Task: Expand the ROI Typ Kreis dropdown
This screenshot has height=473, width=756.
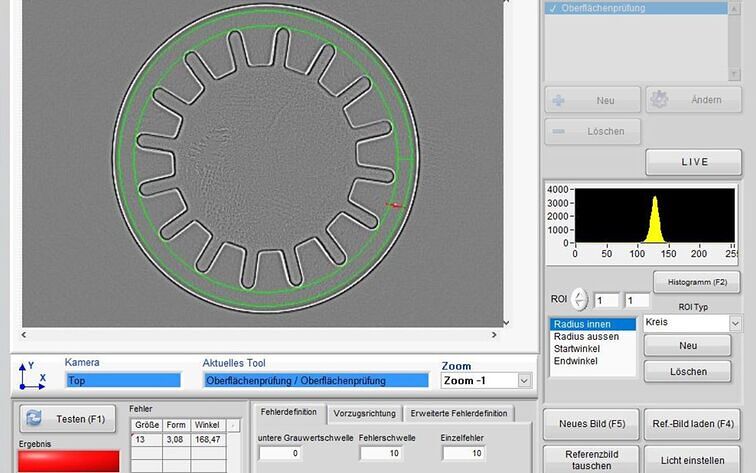Action: pos(735,324)
